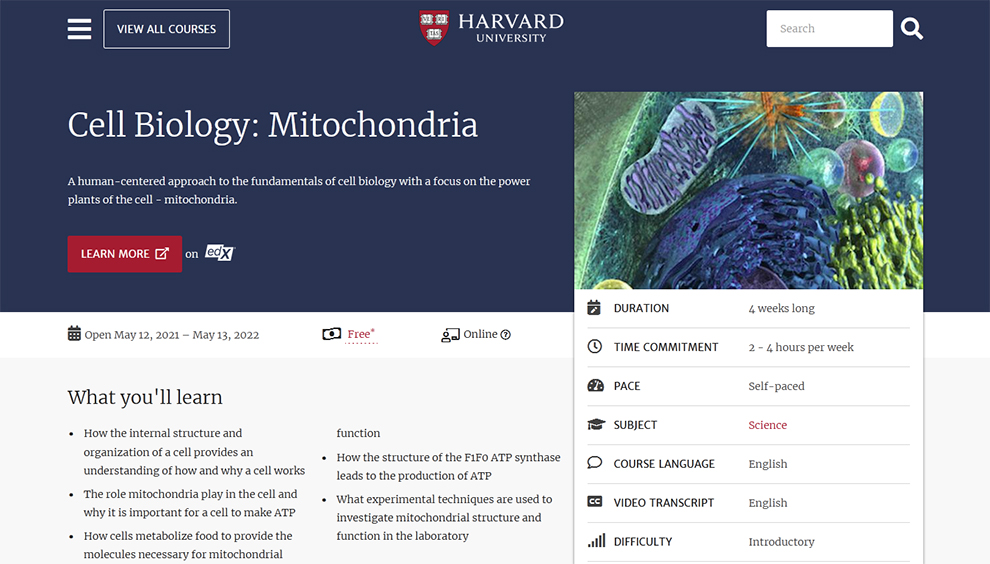Image resolution: width=990 pixels, height=564 pixels.
Task: Click bullet about role mitochondria play
Action: click(190, 503)
